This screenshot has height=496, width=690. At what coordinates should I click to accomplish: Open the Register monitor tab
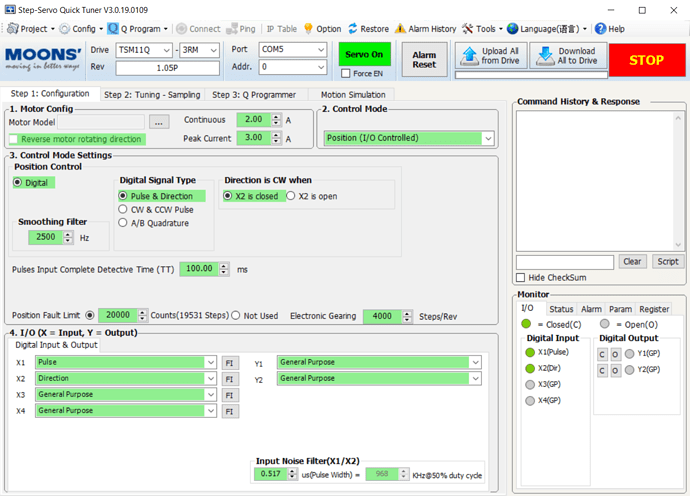click(654, 309)
